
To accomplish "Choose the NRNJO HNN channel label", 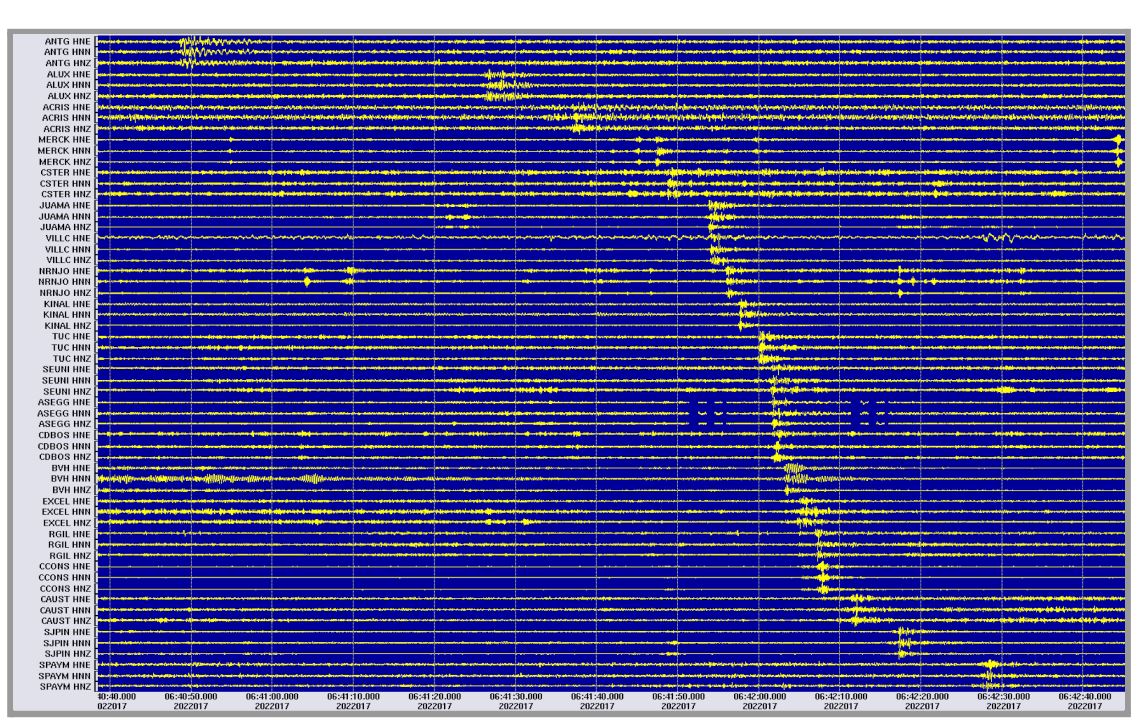I will tap(66, 282).
